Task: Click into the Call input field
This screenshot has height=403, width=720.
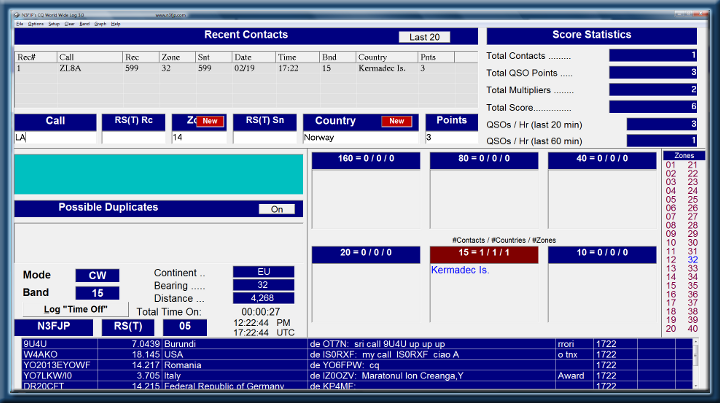Action: [x=55, y=138]
